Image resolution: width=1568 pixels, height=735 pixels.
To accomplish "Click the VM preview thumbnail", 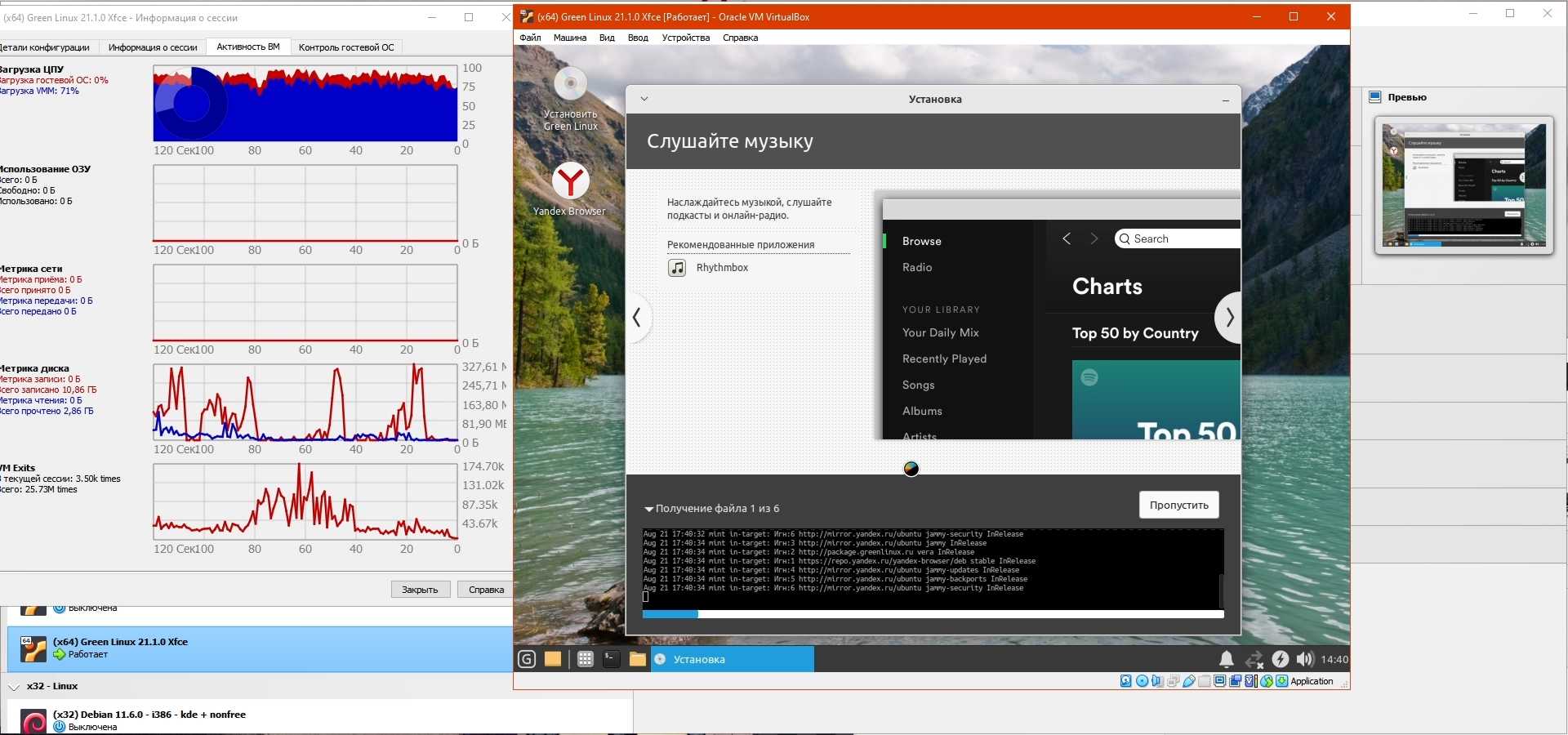I will [x=1463, y=185].
